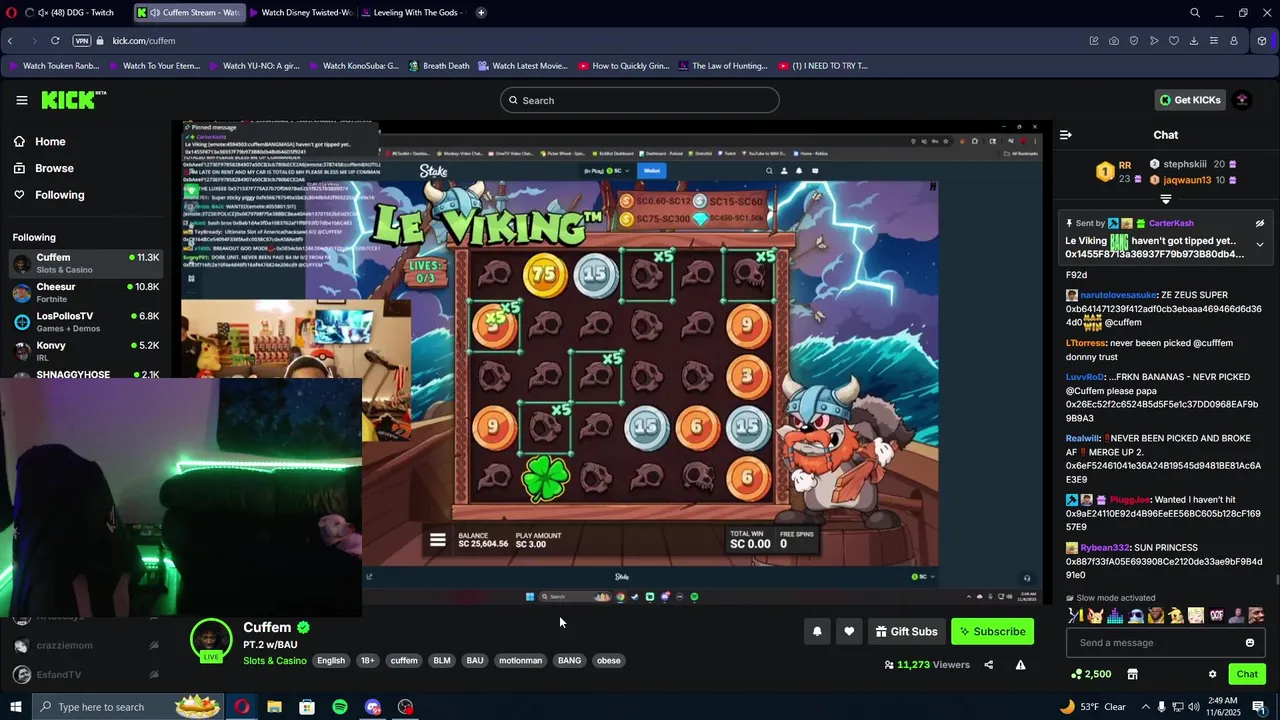The image size is (1280, 720).
Task: Open Windows notification center
Action: pos(1259,707)
